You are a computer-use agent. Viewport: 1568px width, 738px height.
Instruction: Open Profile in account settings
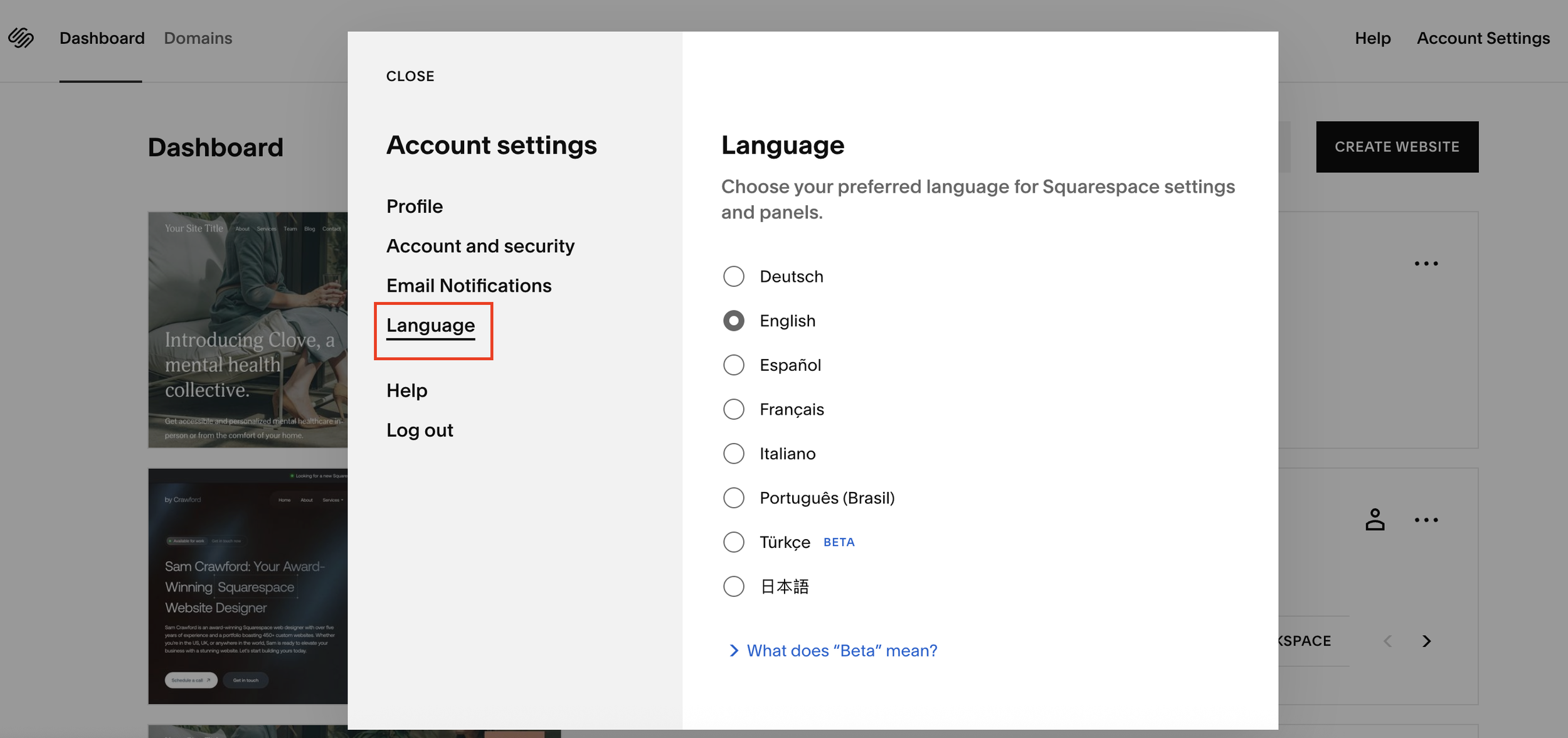pyautogui.click(x=415, y=206)
